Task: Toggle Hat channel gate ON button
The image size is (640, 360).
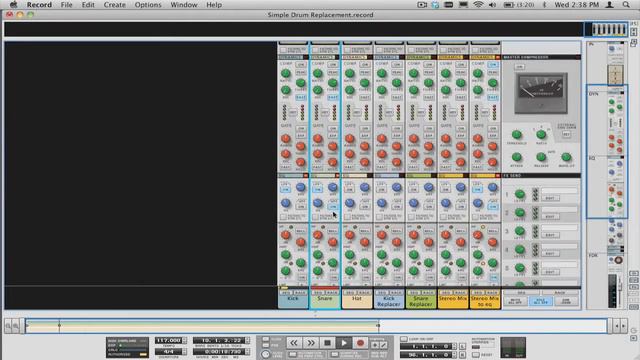Action: tap(365, 129)
